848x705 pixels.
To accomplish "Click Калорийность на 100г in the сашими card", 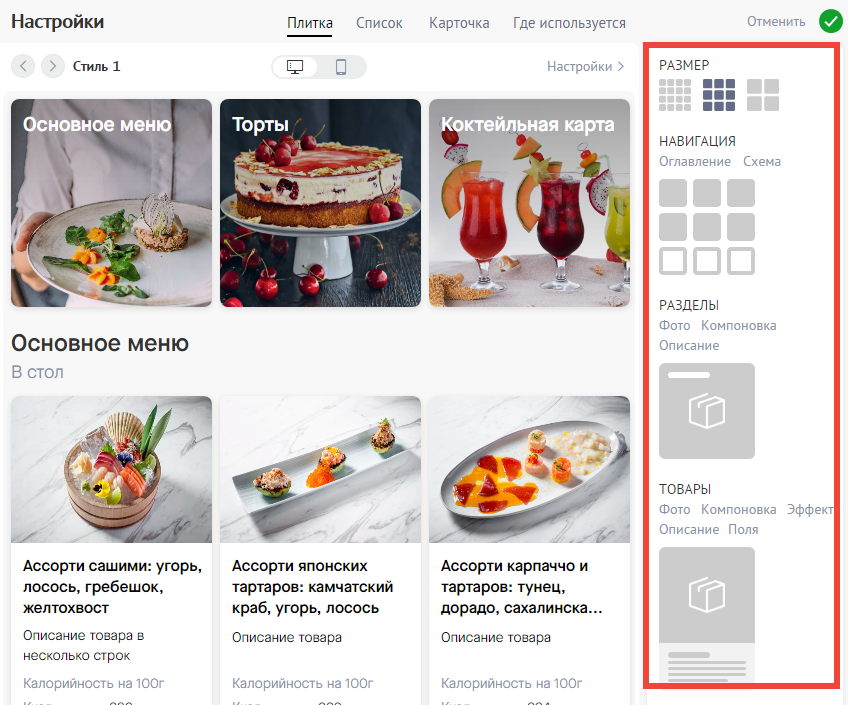I will click(x=94, y=683).
